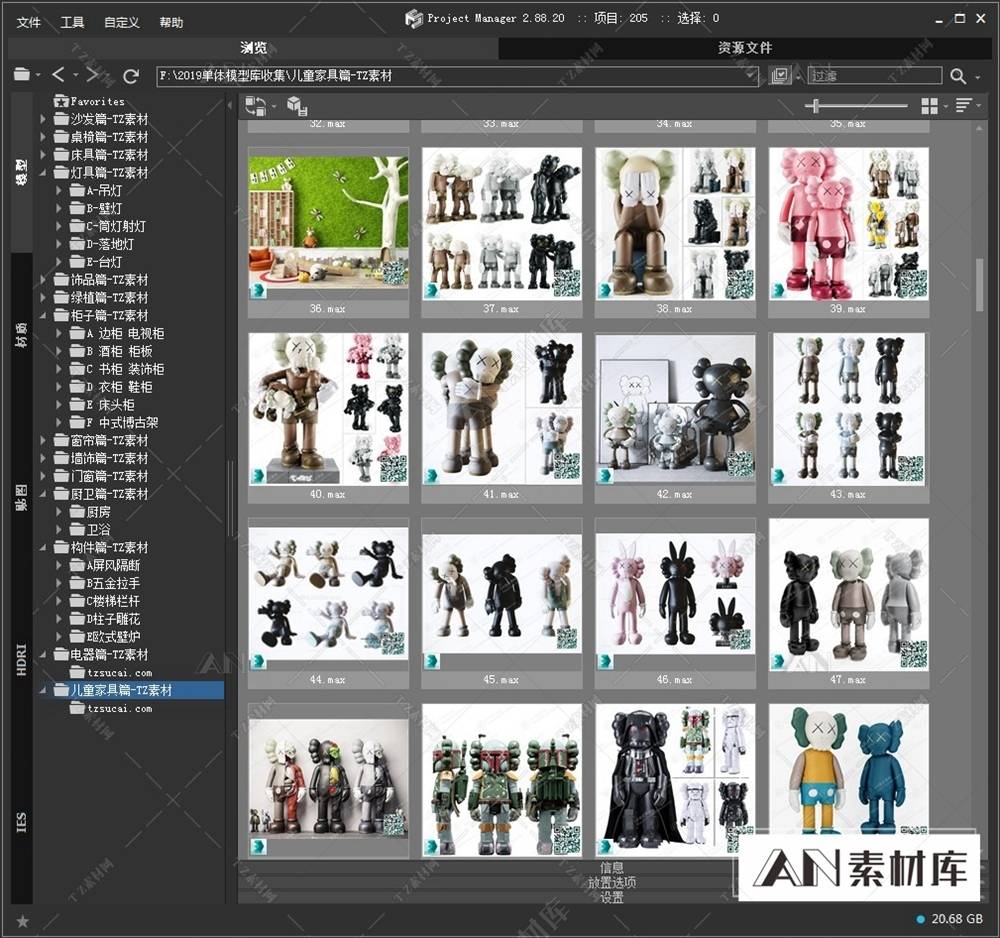The image size is (1000, 938).
Task: Click the 3ds Max badge on 36.max thumbnail
Action: point(258,291)
